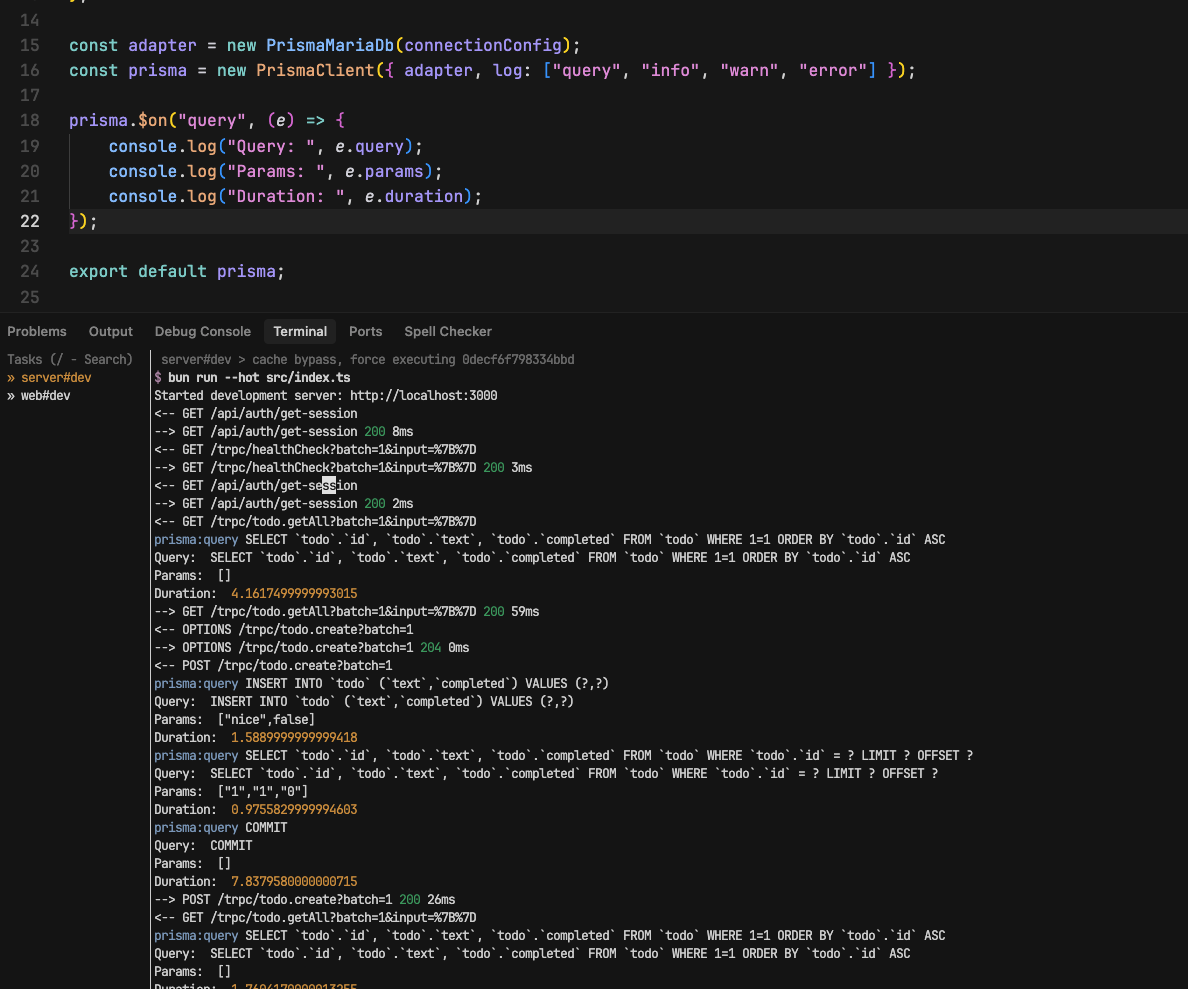Click PrismaClient in the code editor
1188x989 pixels.
coord(316,70)
